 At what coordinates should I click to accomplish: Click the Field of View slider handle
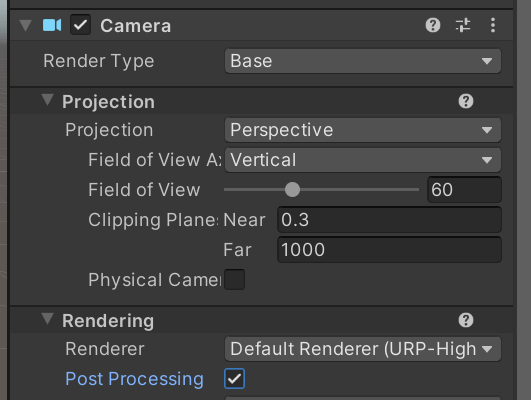pyautogui.click(x=292, y=190)
